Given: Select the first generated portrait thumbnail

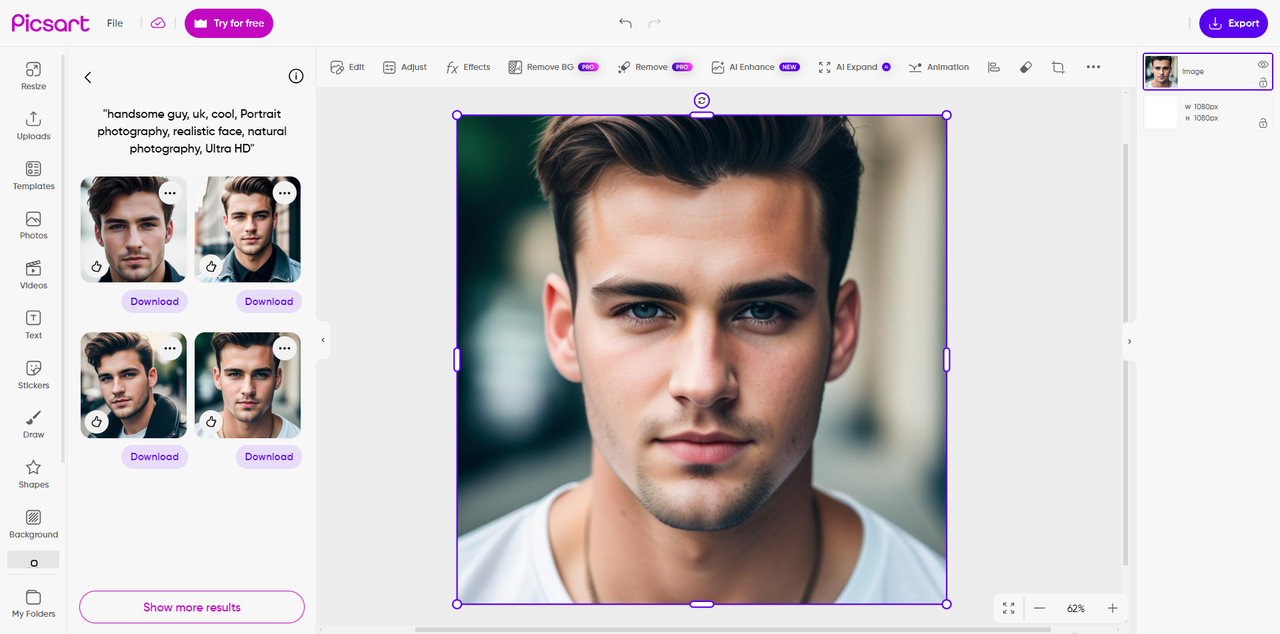Looking at the screenshot, I should (x=133, y=229).
